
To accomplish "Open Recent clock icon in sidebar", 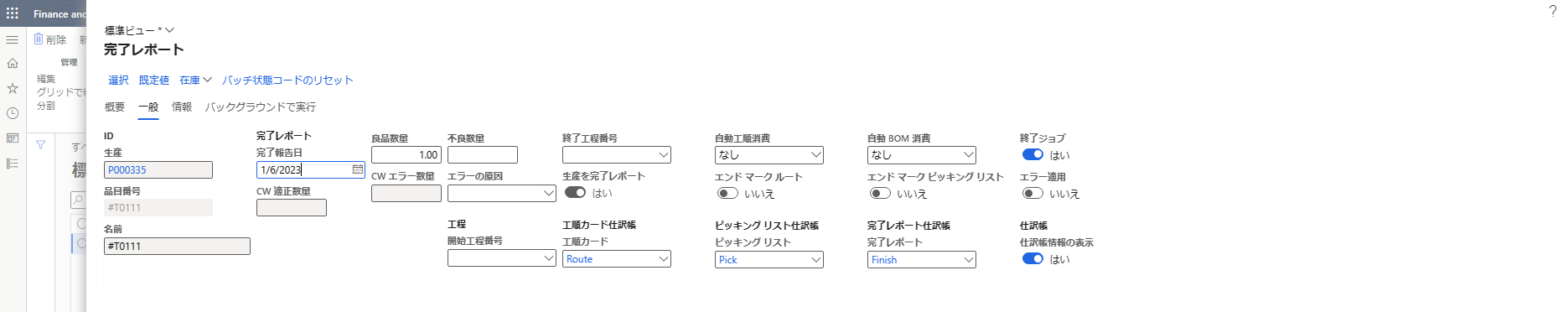I will [x=12, y=113].
